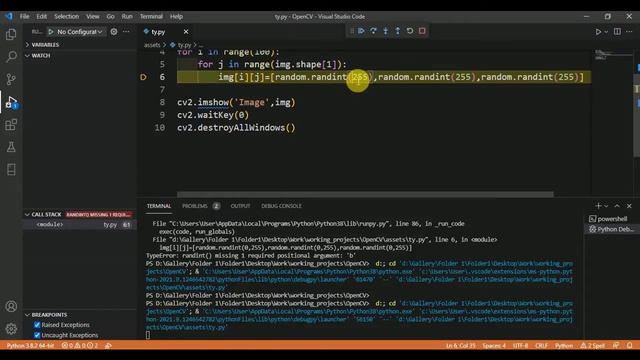Open debug sidebar more actions ellipsis
Viewport: 640px width, 360px height.
126,31
